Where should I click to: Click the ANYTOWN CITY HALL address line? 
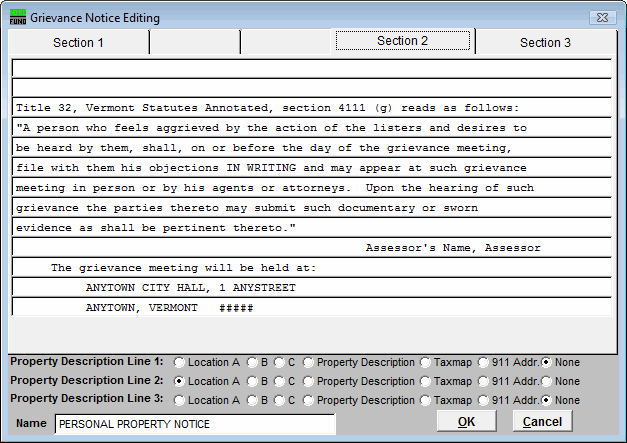tap(311, 288)
